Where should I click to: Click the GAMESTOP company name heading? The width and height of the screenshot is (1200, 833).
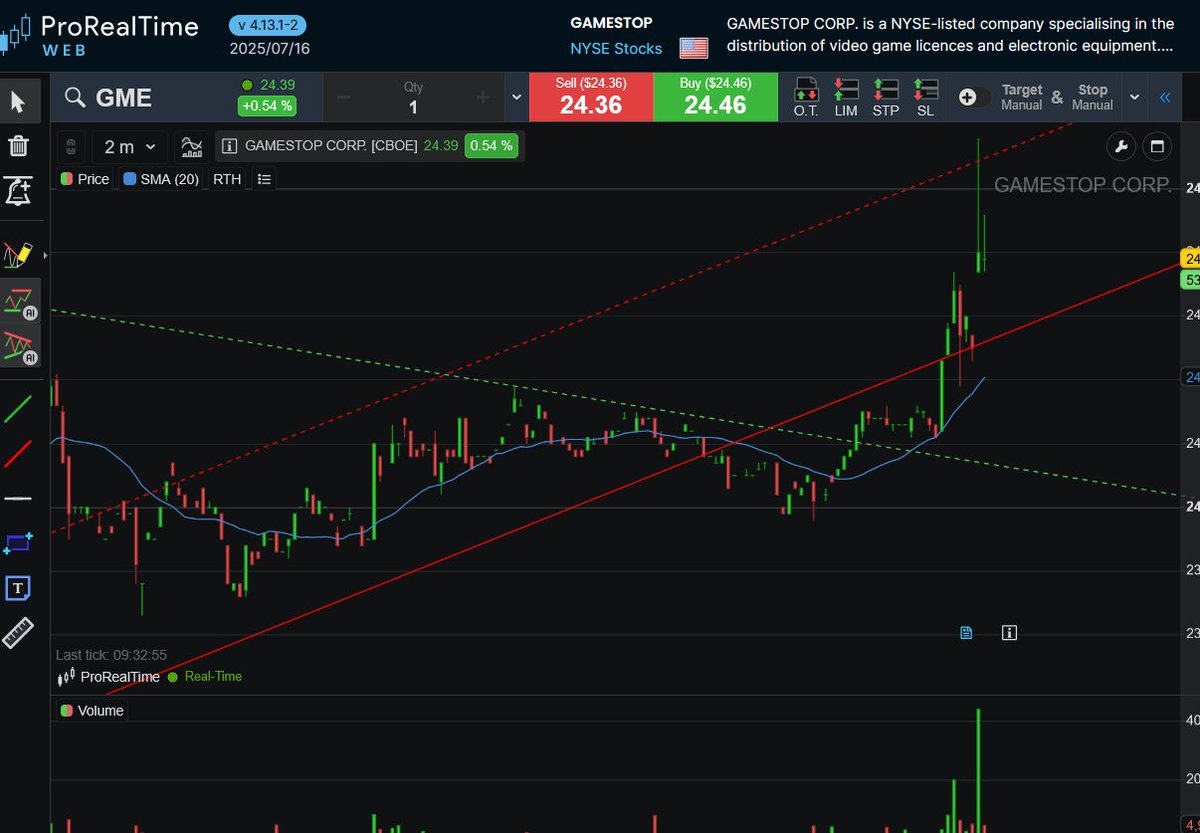click(x=611, y=22)
